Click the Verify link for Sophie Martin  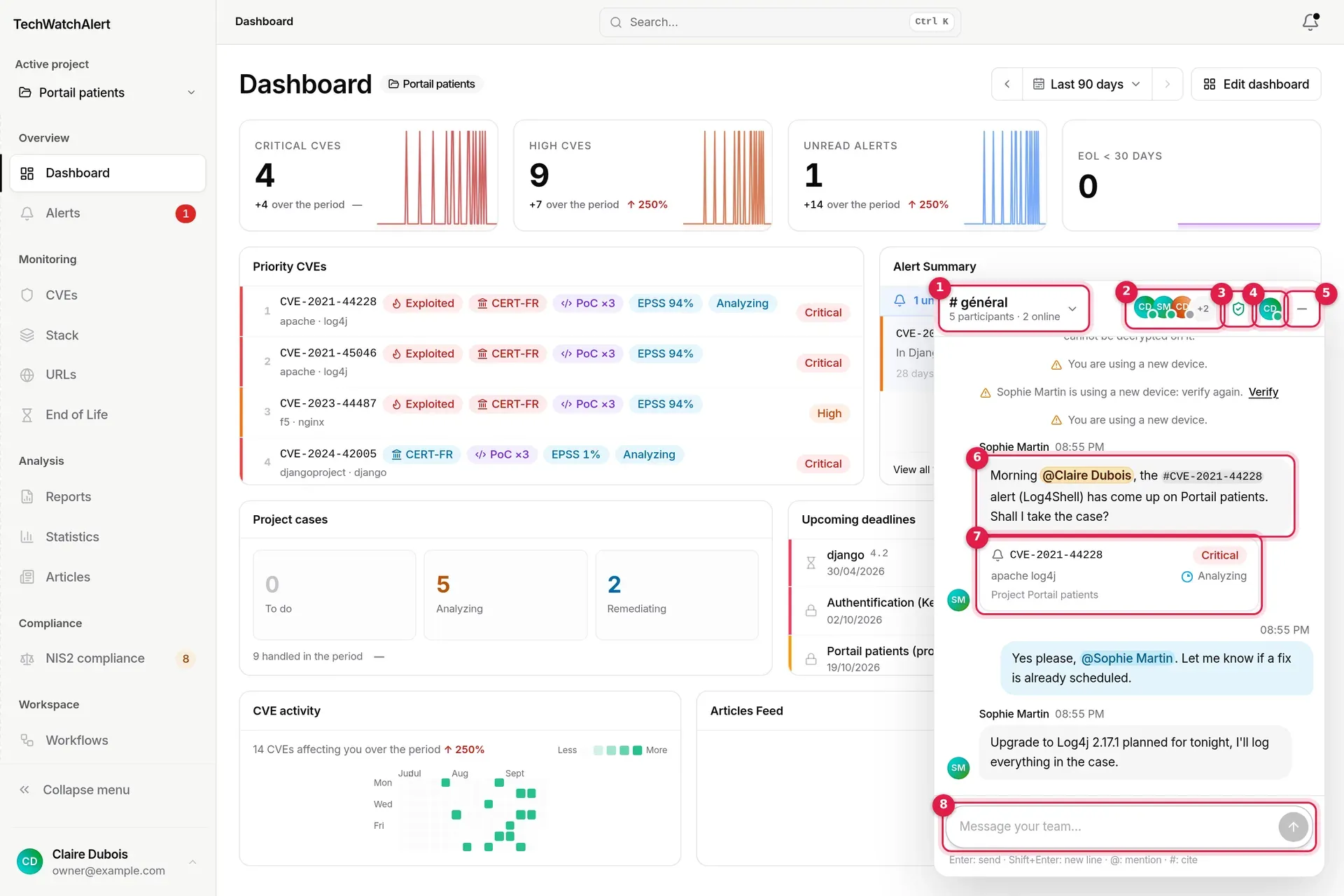(1263, 392)
